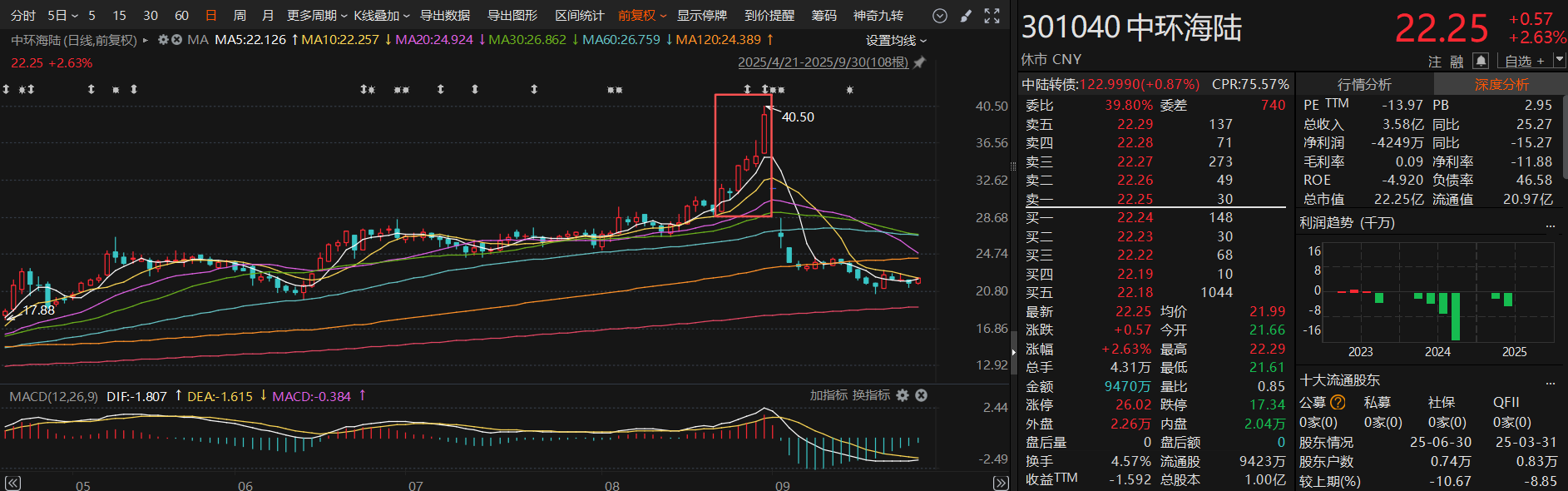Open MA indicator settings gear
The image size is (1568, 491).
tap(164, 40)
